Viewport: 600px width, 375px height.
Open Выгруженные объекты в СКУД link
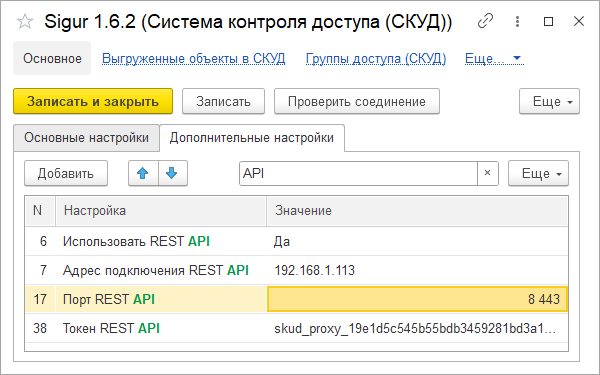tap(194, 59)
